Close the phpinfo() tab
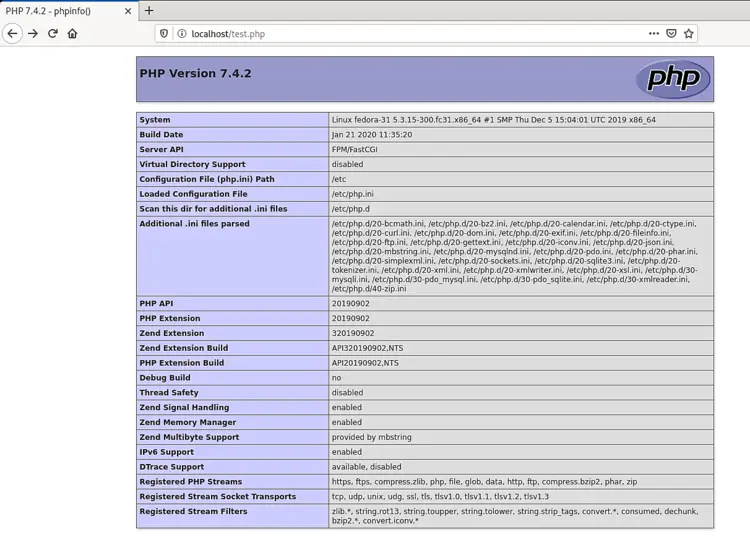750x537 pixels. (128, 11)
